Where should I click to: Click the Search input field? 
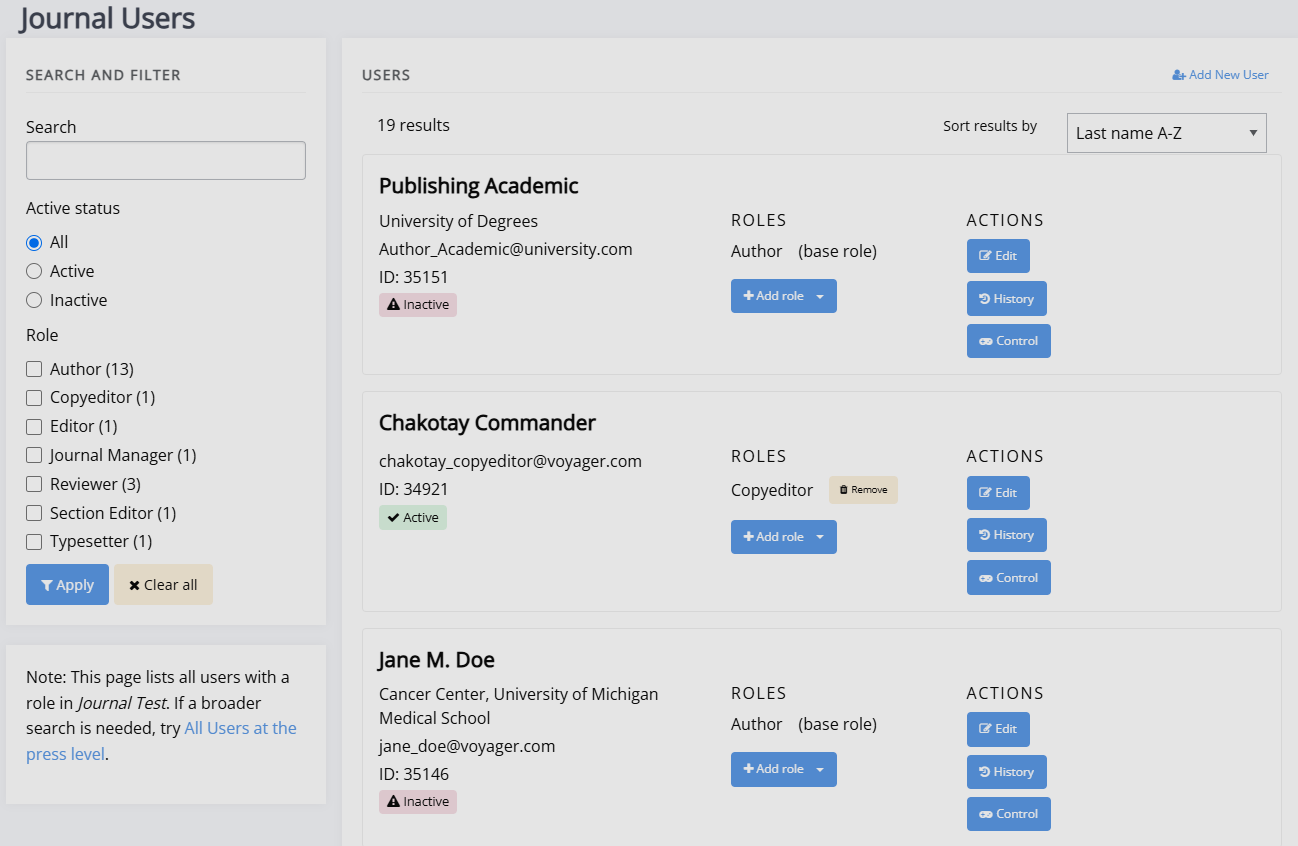pos(166,160)
